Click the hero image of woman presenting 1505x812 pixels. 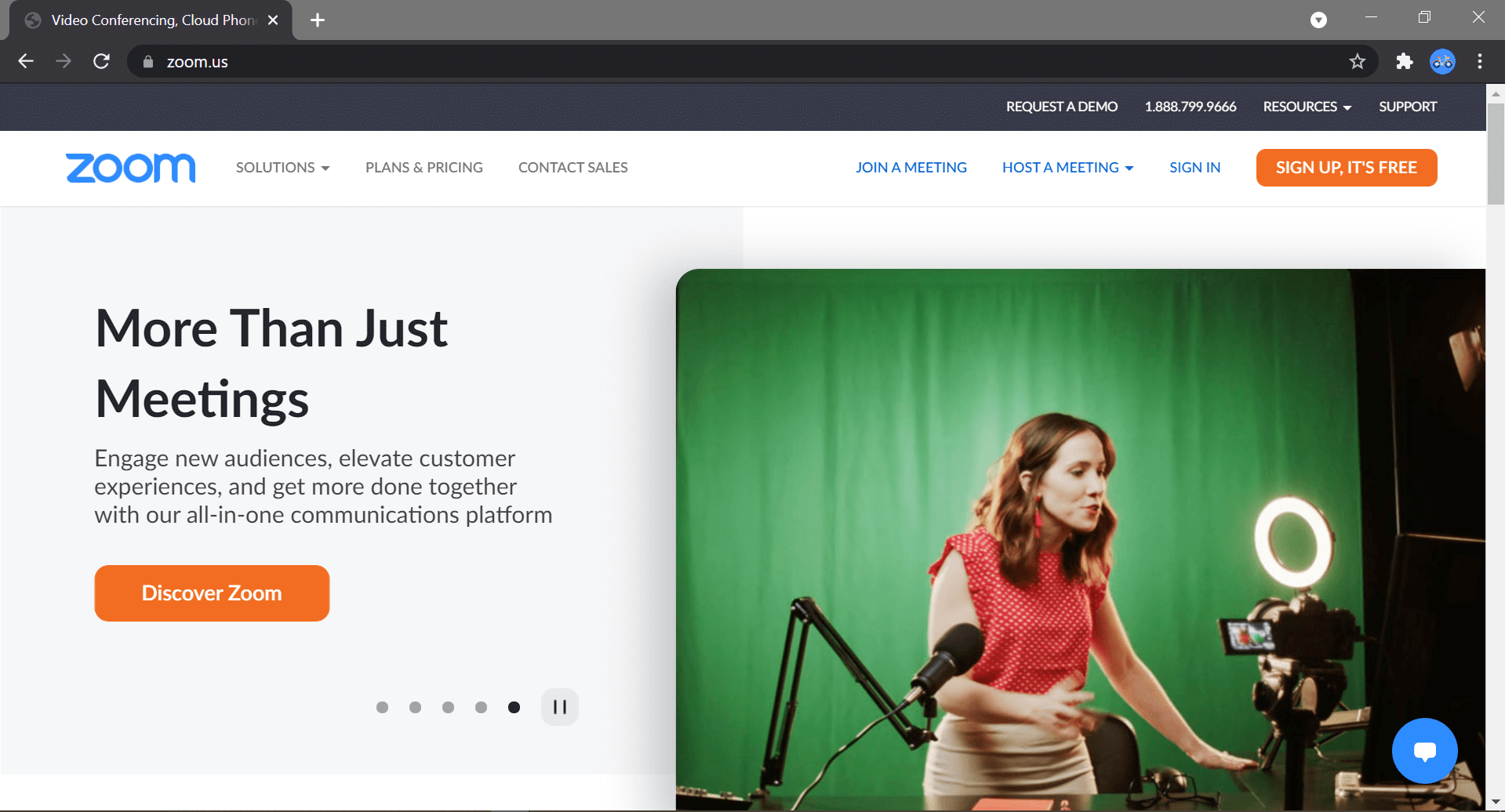(x=1081, y=539)
